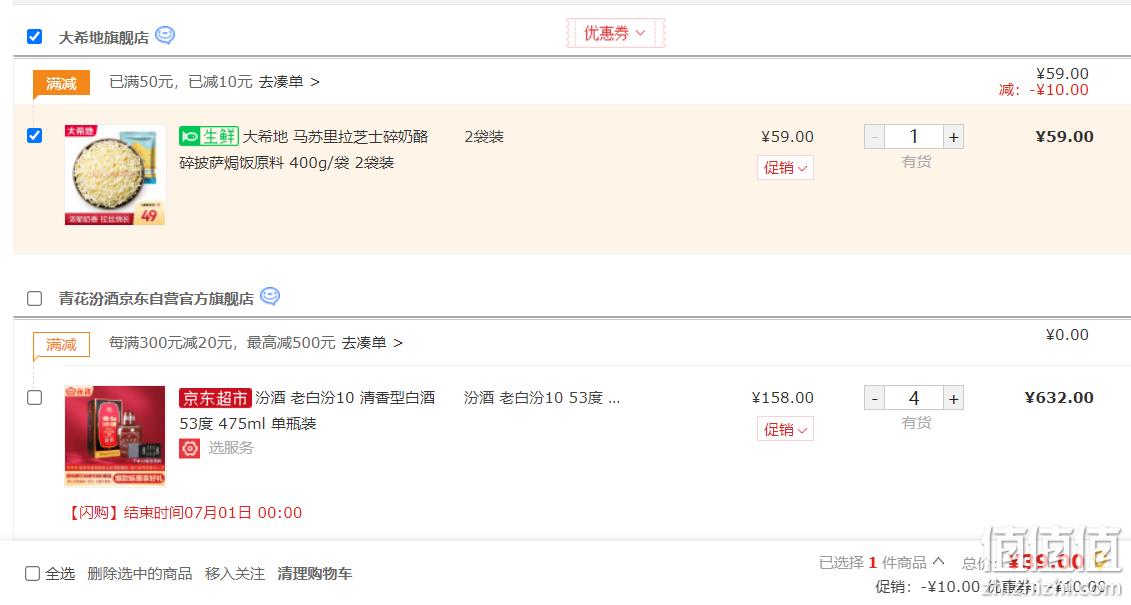
Task: Click the 京东超市 badge icon
Action: coord(215,398)
